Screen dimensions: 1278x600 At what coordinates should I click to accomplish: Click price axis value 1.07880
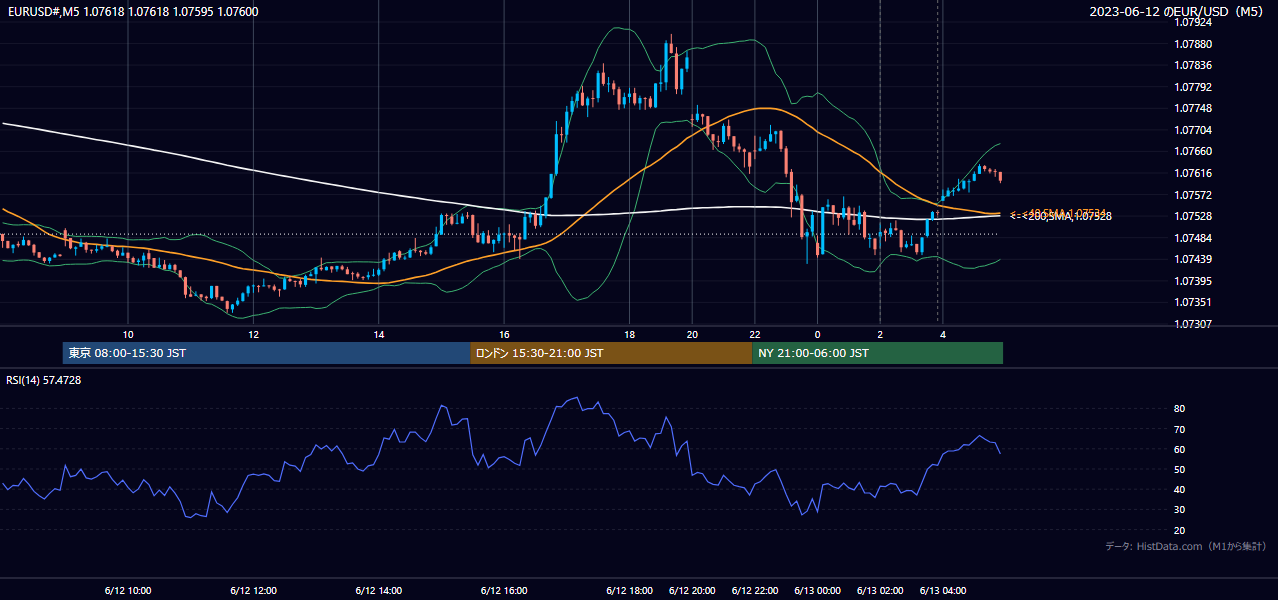pos(1192,44)
